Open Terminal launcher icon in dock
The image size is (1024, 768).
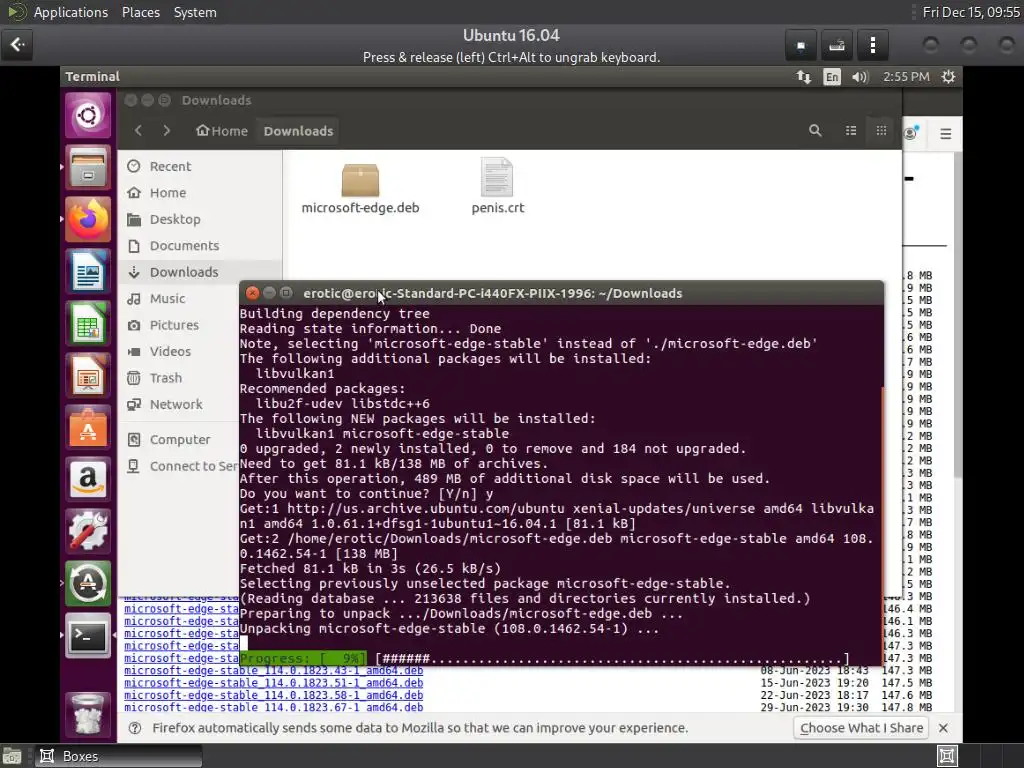click(88, 635)
